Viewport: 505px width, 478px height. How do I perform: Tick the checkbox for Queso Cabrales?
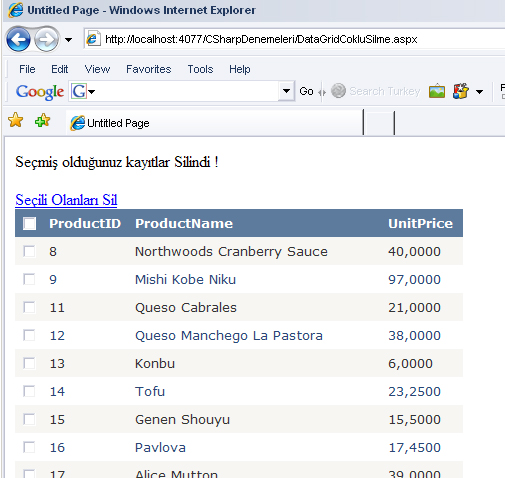point(29,307)
